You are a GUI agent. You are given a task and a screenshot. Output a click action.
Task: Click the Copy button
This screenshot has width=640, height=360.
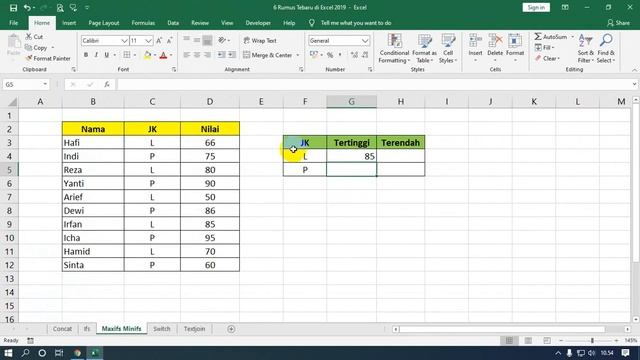(36, 48)
